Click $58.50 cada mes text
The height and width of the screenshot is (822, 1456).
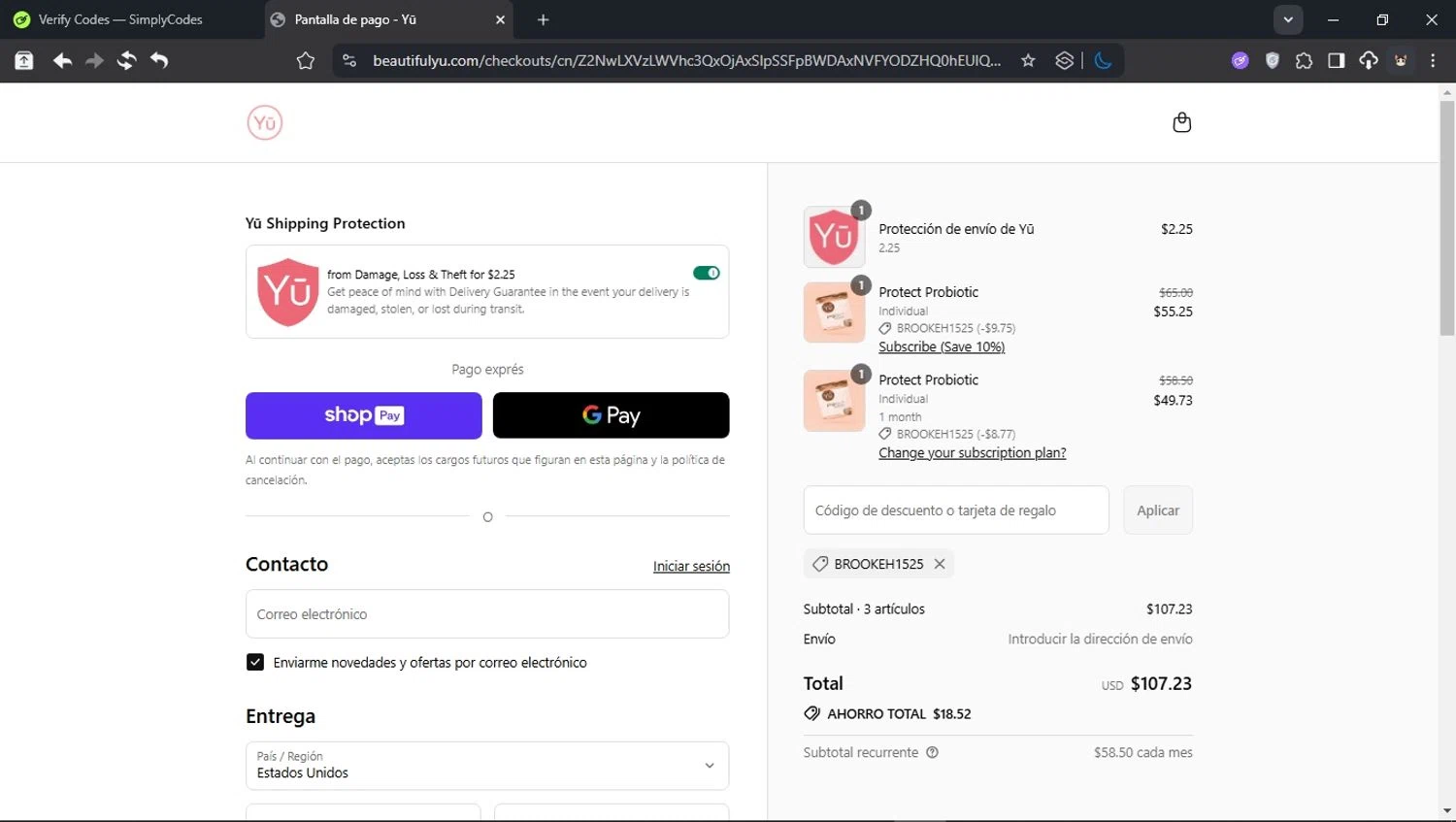pos(1143,752)
